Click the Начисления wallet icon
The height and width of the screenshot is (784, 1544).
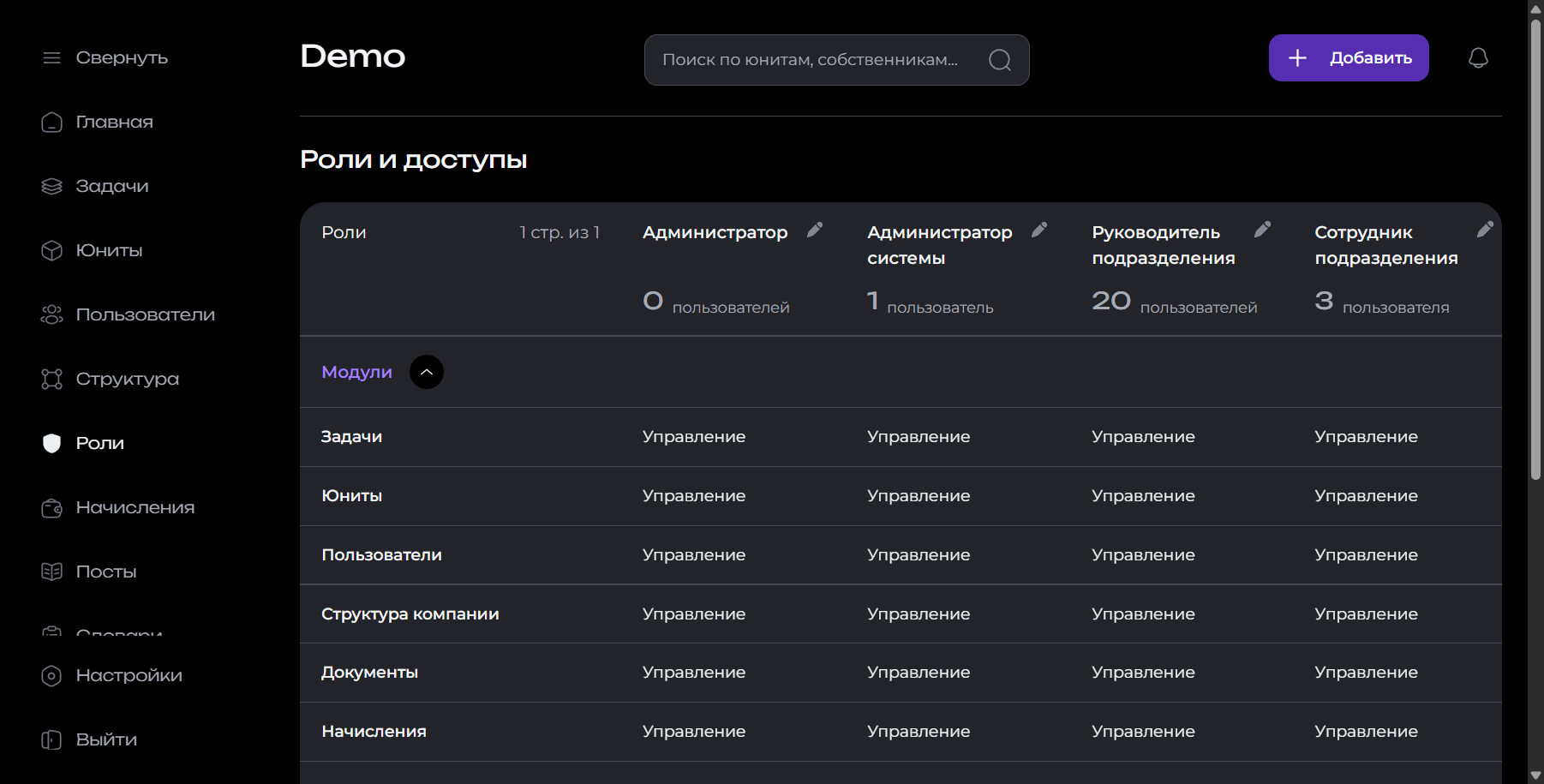pos(51,507)
